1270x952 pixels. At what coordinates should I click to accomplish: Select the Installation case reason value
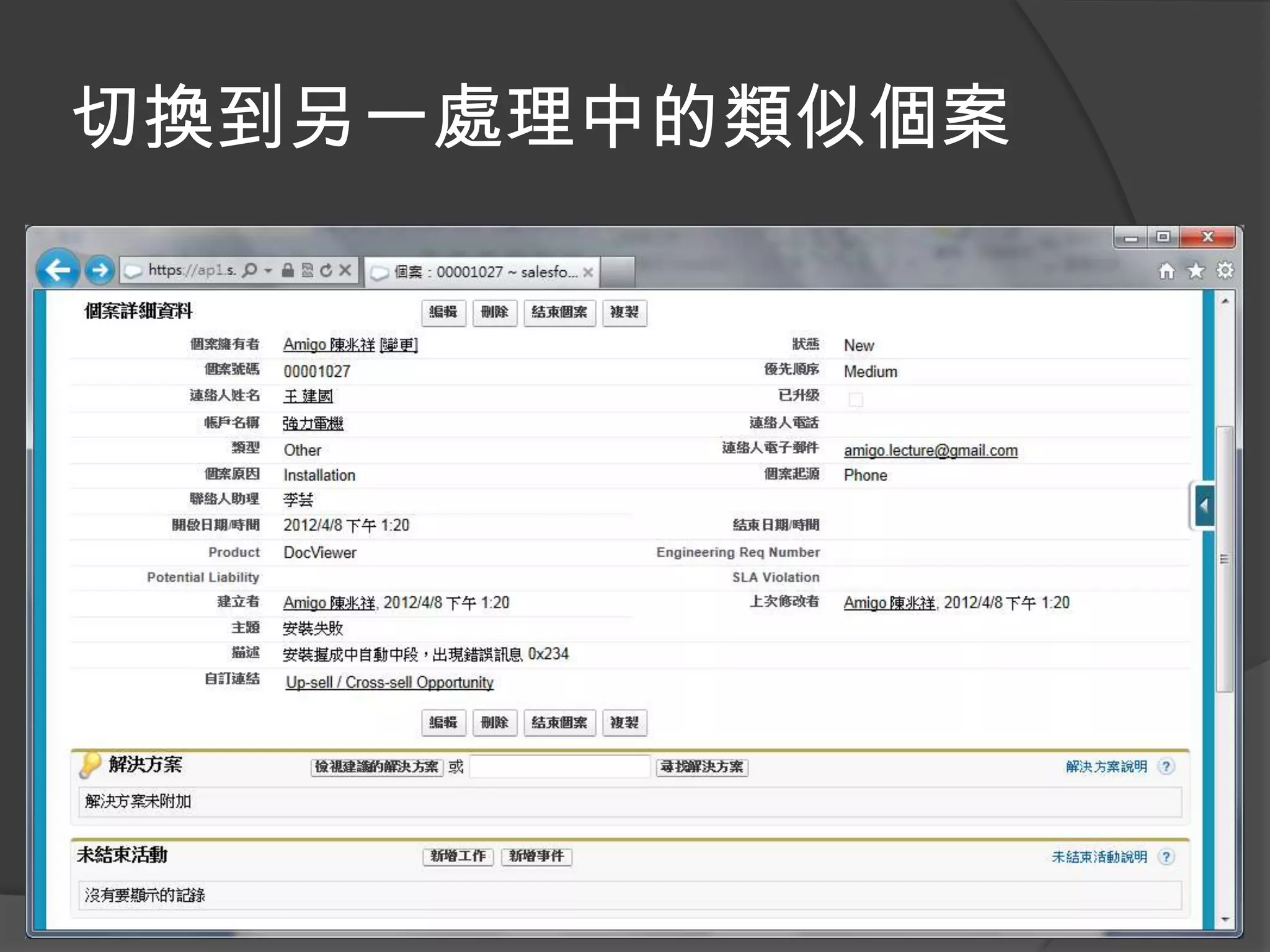pyautogui.click(x=319, y=475)
